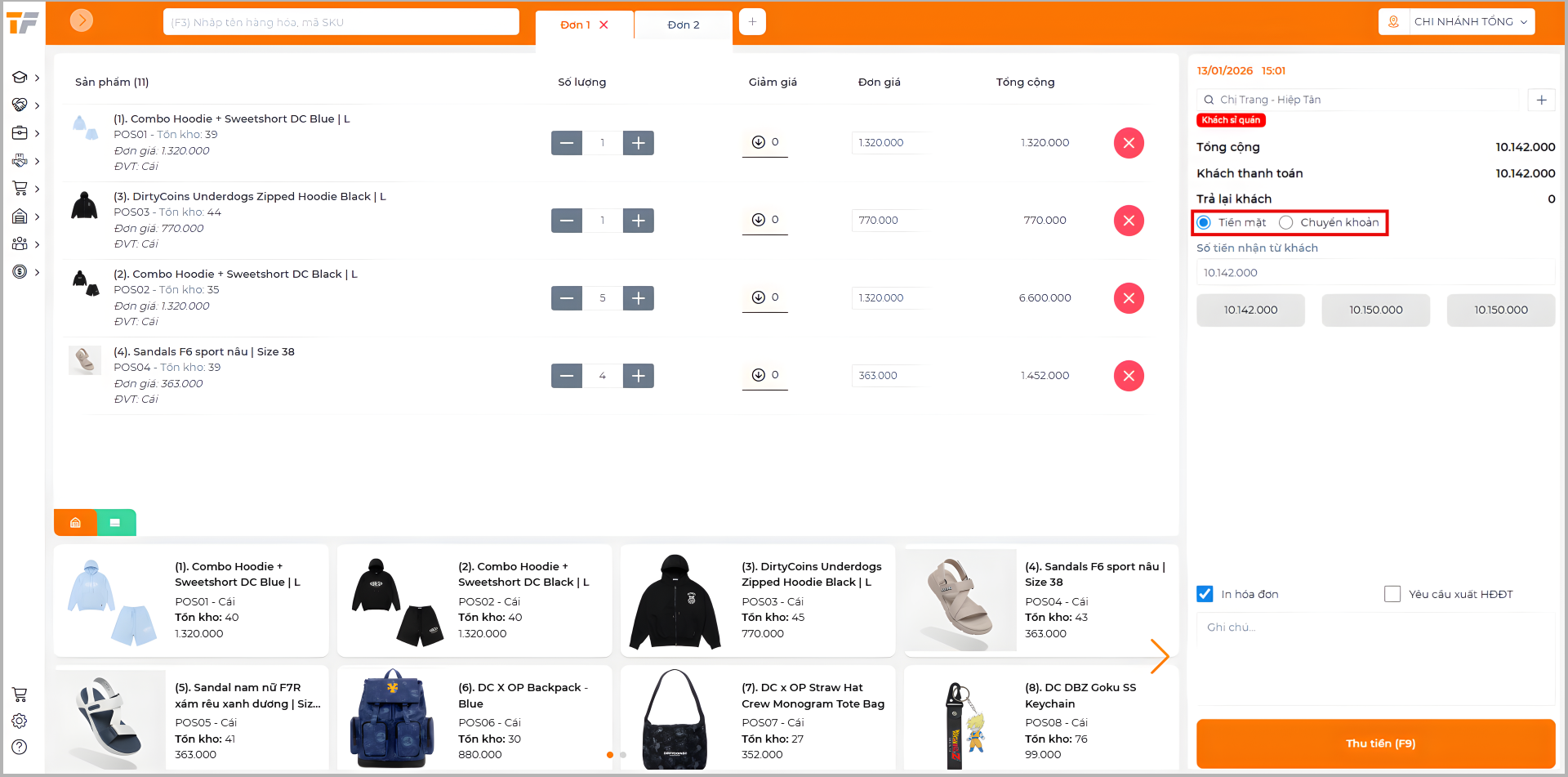
Task: Add a new order tab
Action: click(x=752, y=22)
